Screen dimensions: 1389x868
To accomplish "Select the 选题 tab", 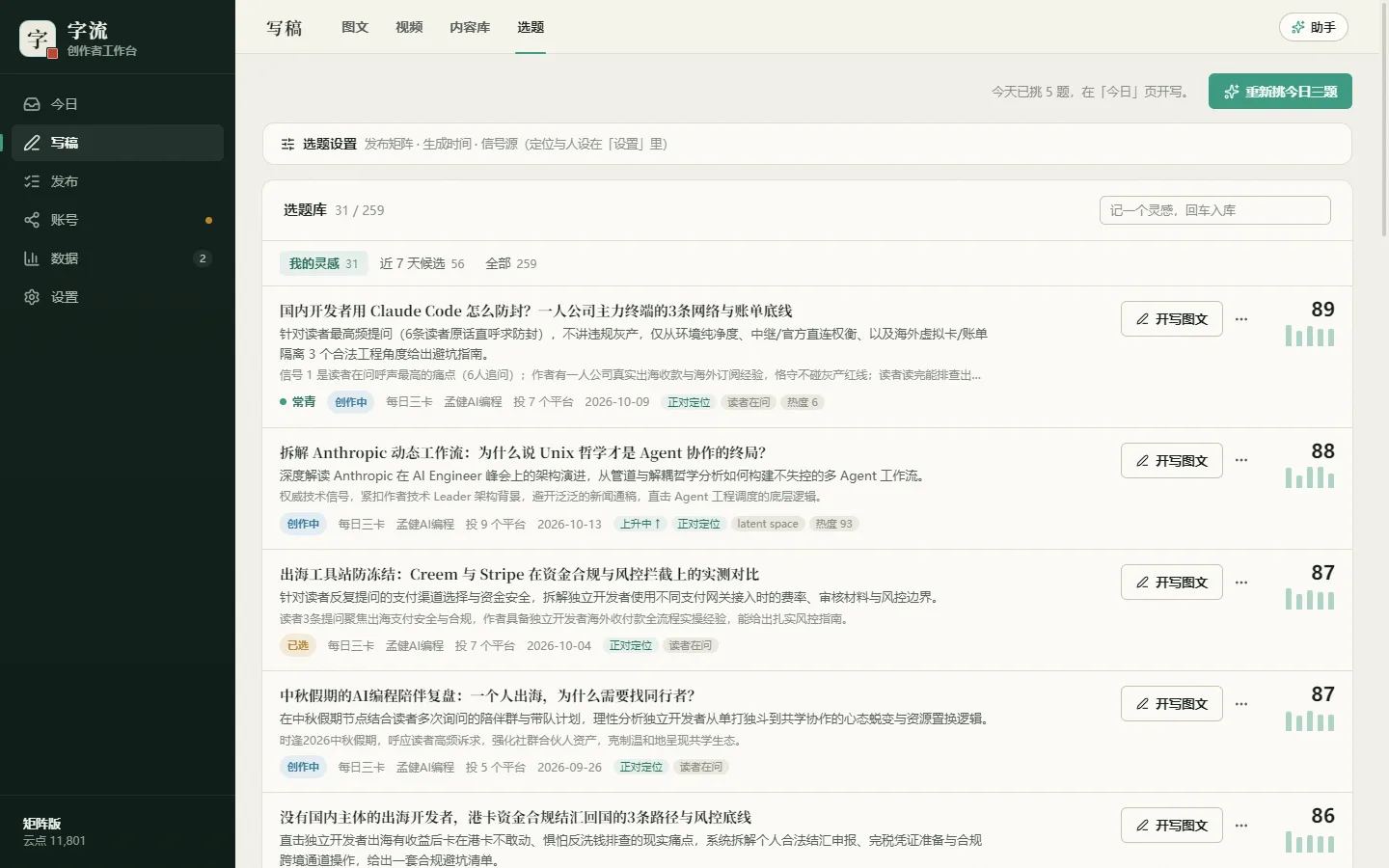I will pyautogui.click(x=531, y=27).
